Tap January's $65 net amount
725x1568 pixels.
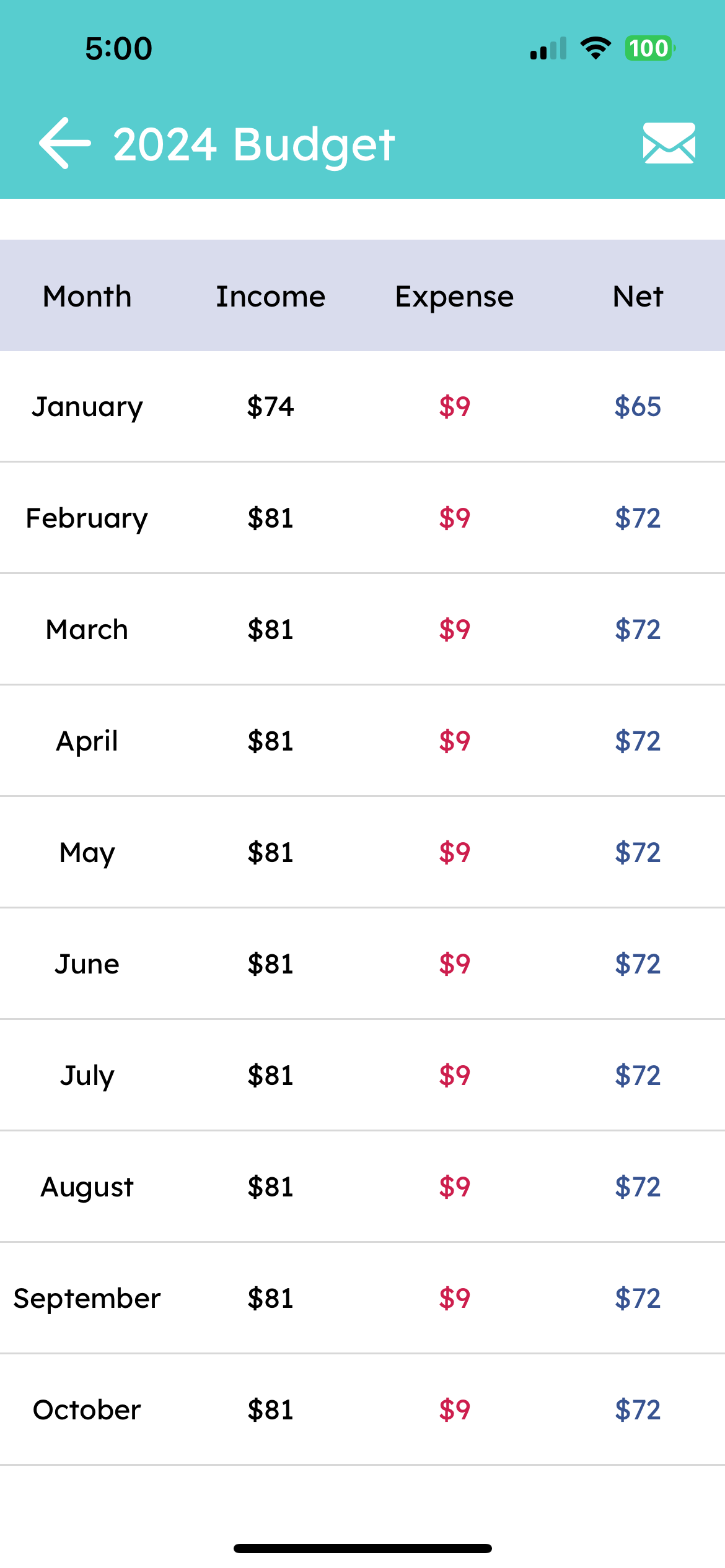tap(638, 407)
